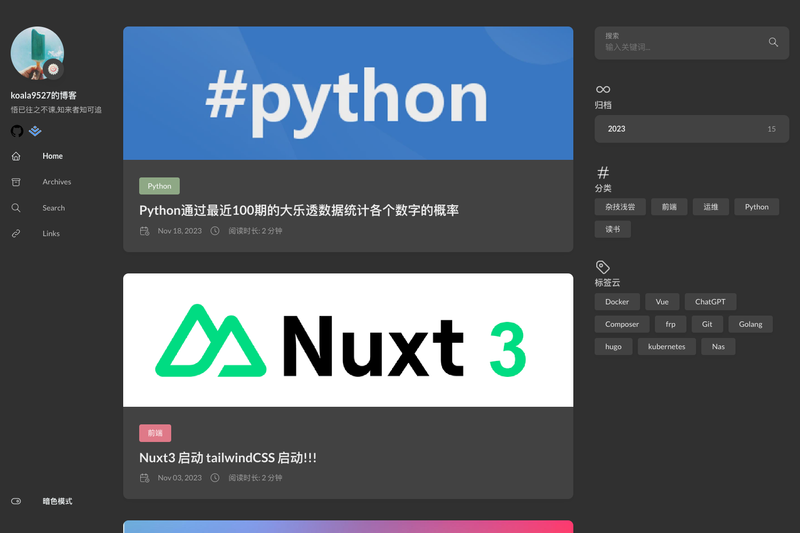Open the GitHub profile icon
This screenshot has height=533, width=800.
pyautogui.click(x=17, y=131)
